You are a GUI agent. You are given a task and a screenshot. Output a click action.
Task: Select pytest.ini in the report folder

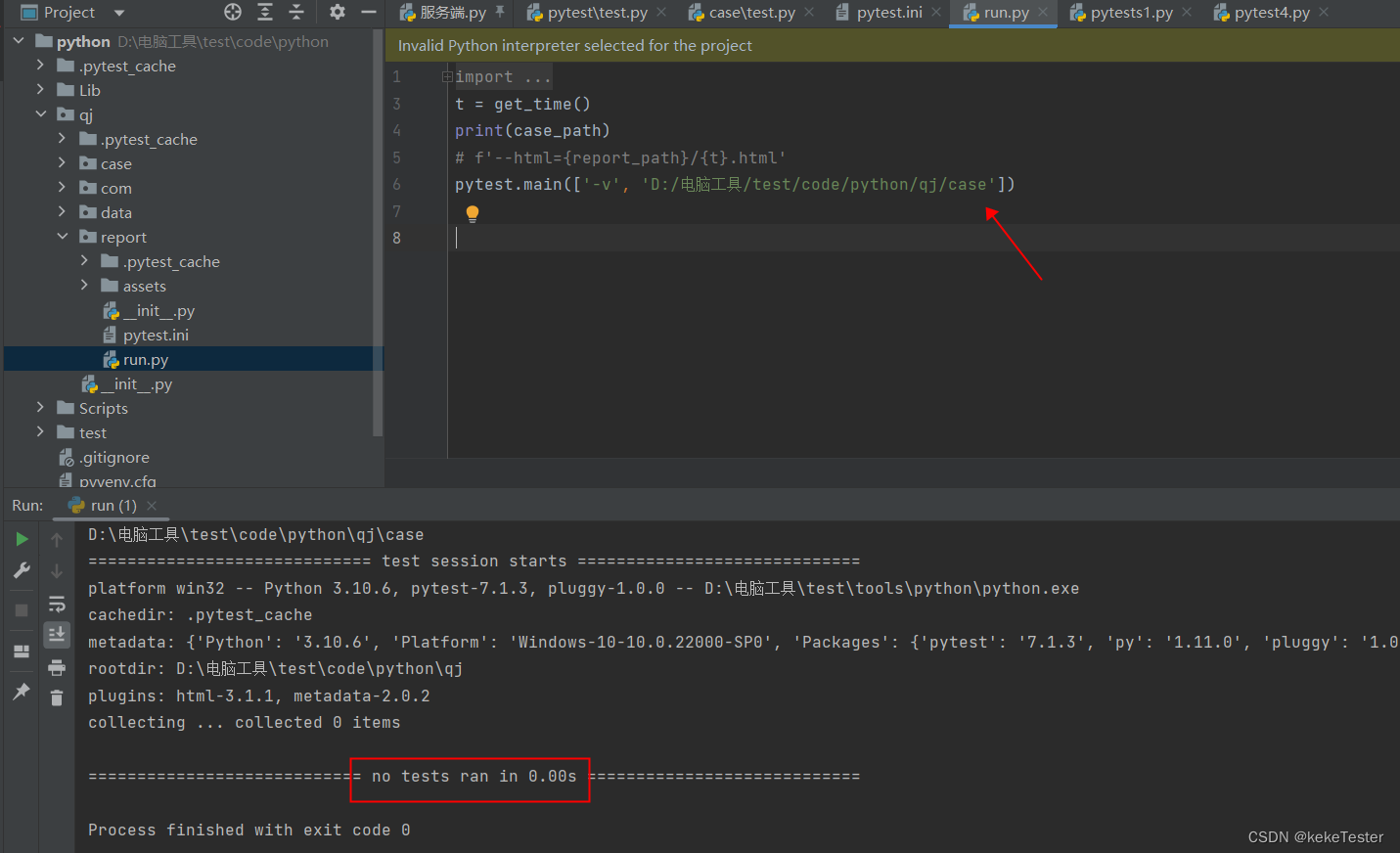pyautogui.click(x=156, y=335)
